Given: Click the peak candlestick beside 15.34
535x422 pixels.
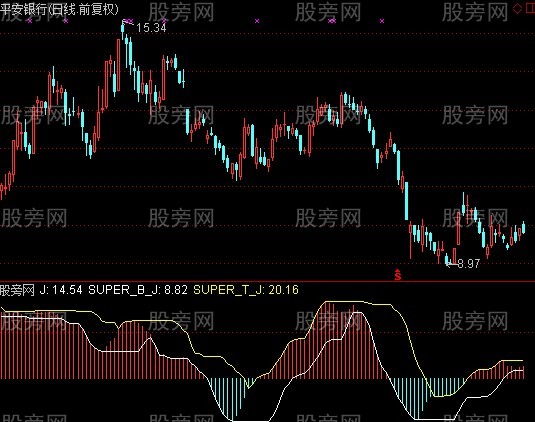Looking at the screenshot, I should coord(123,30).
